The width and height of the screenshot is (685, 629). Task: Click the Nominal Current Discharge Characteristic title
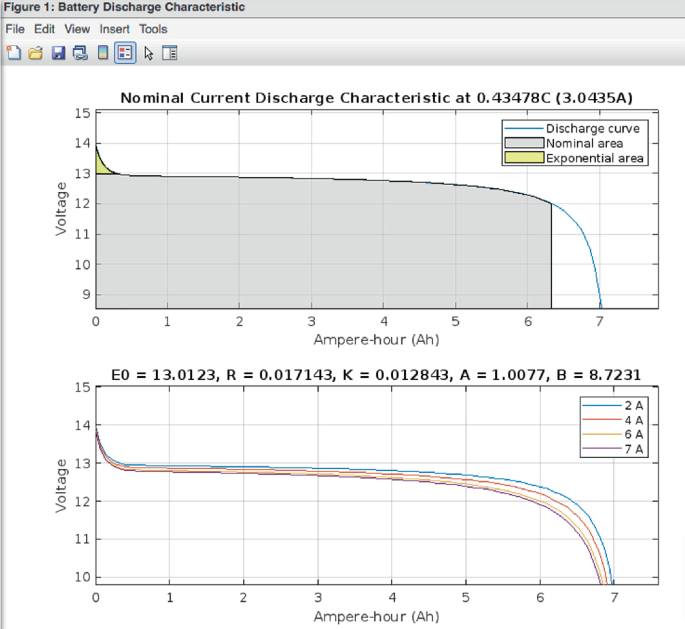click(376, 98)
